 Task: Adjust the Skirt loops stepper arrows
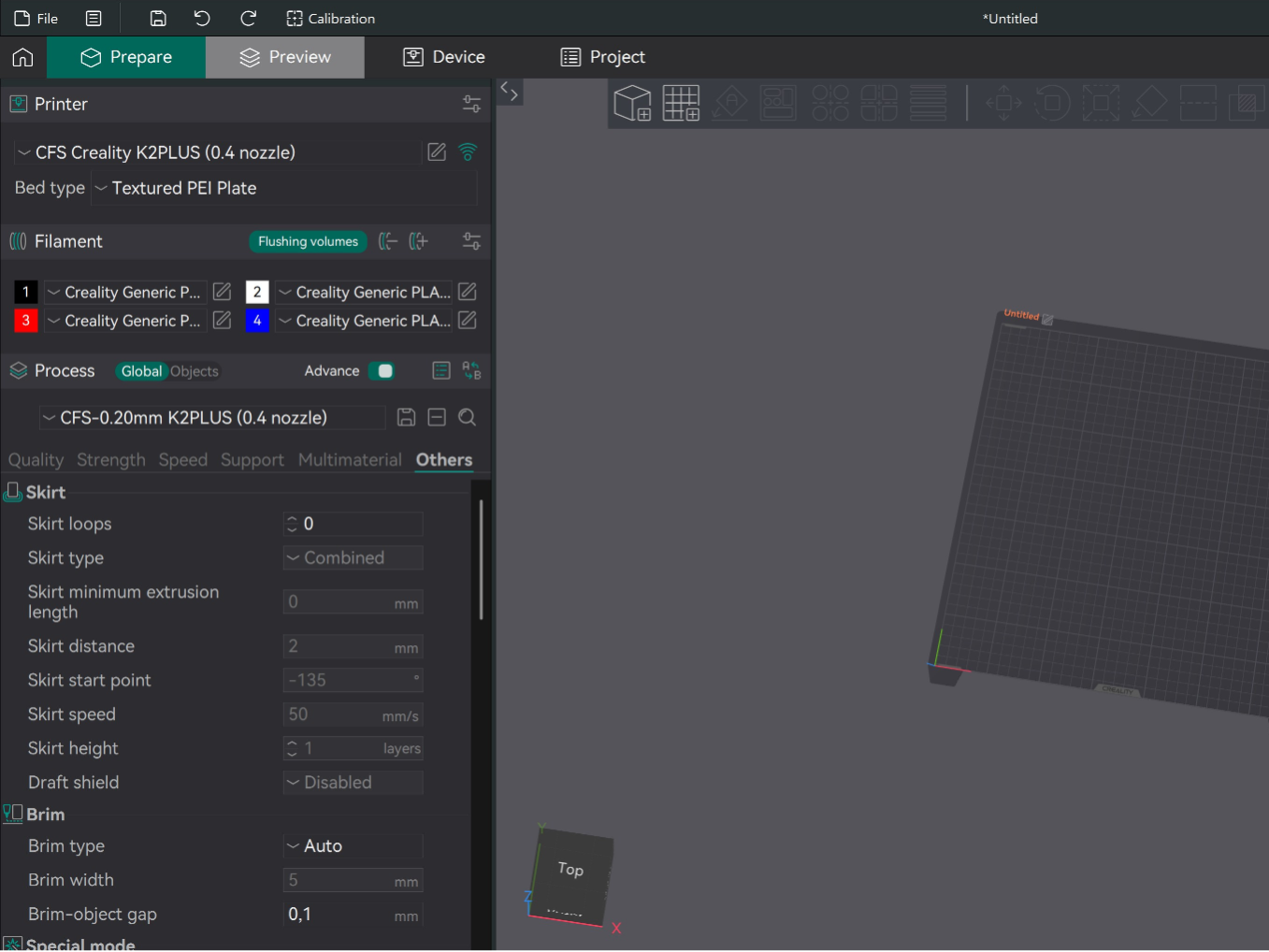pyautogui.click(x=292, y=524)
